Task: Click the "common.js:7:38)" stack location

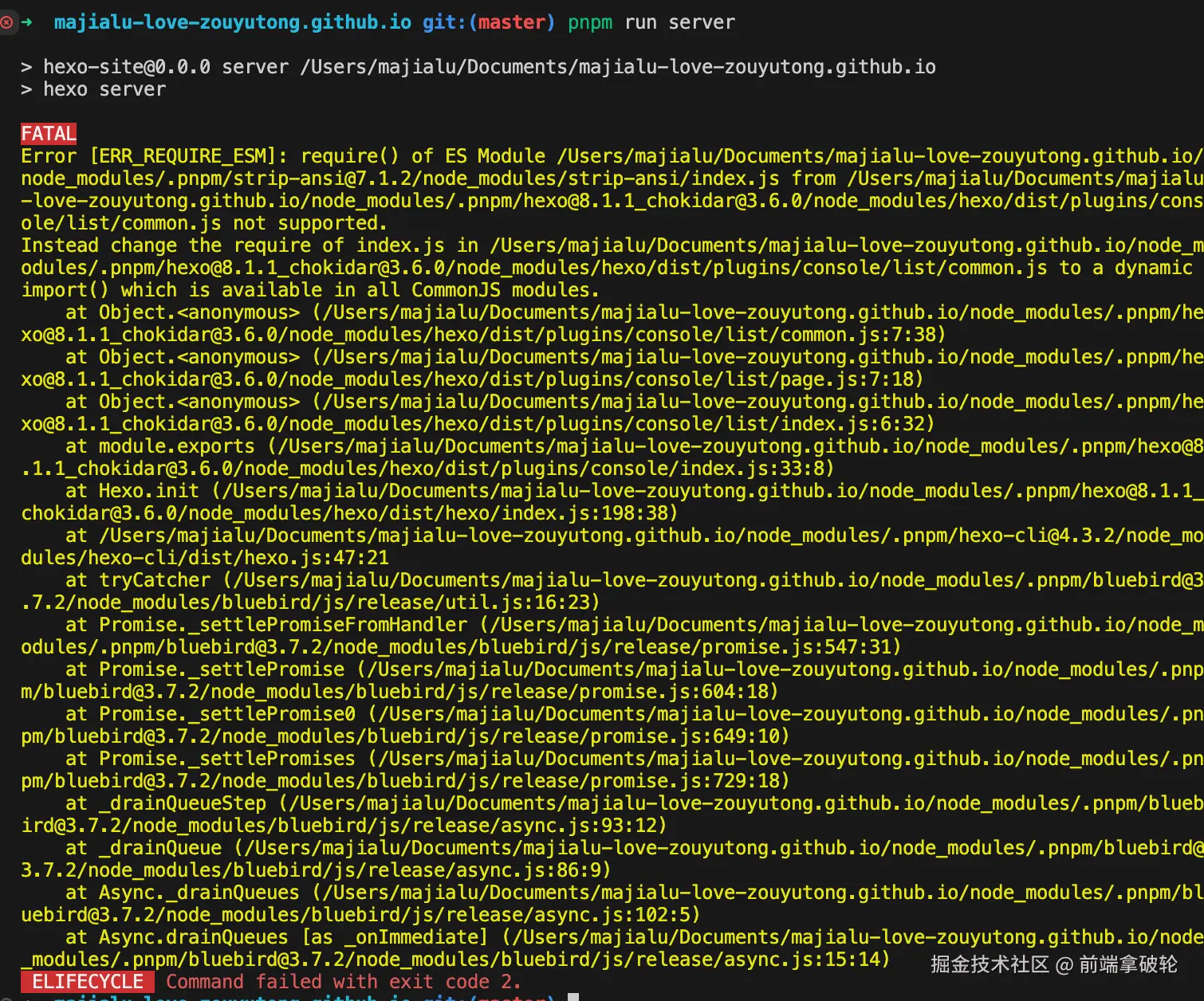Action: point(863,335)
